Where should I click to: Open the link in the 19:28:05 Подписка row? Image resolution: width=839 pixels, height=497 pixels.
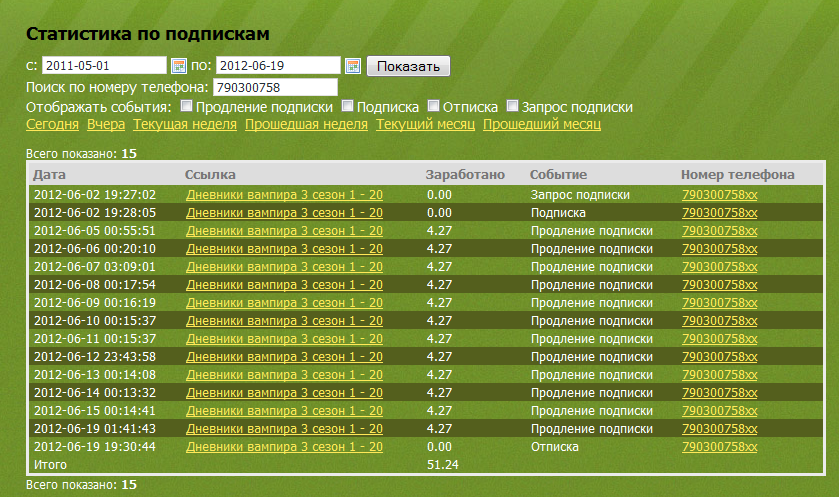pyautogui.click(x=284, y=213)
